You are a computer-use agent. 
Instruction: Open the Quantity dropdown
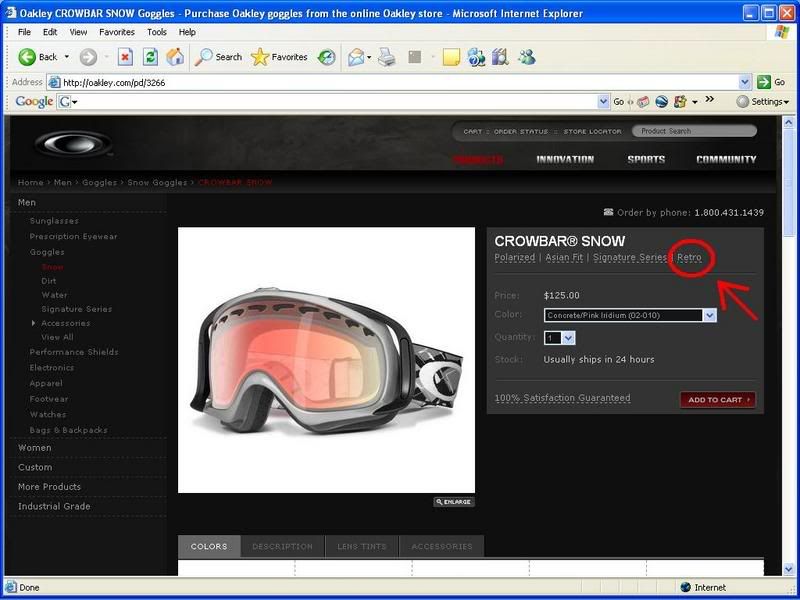569,338
